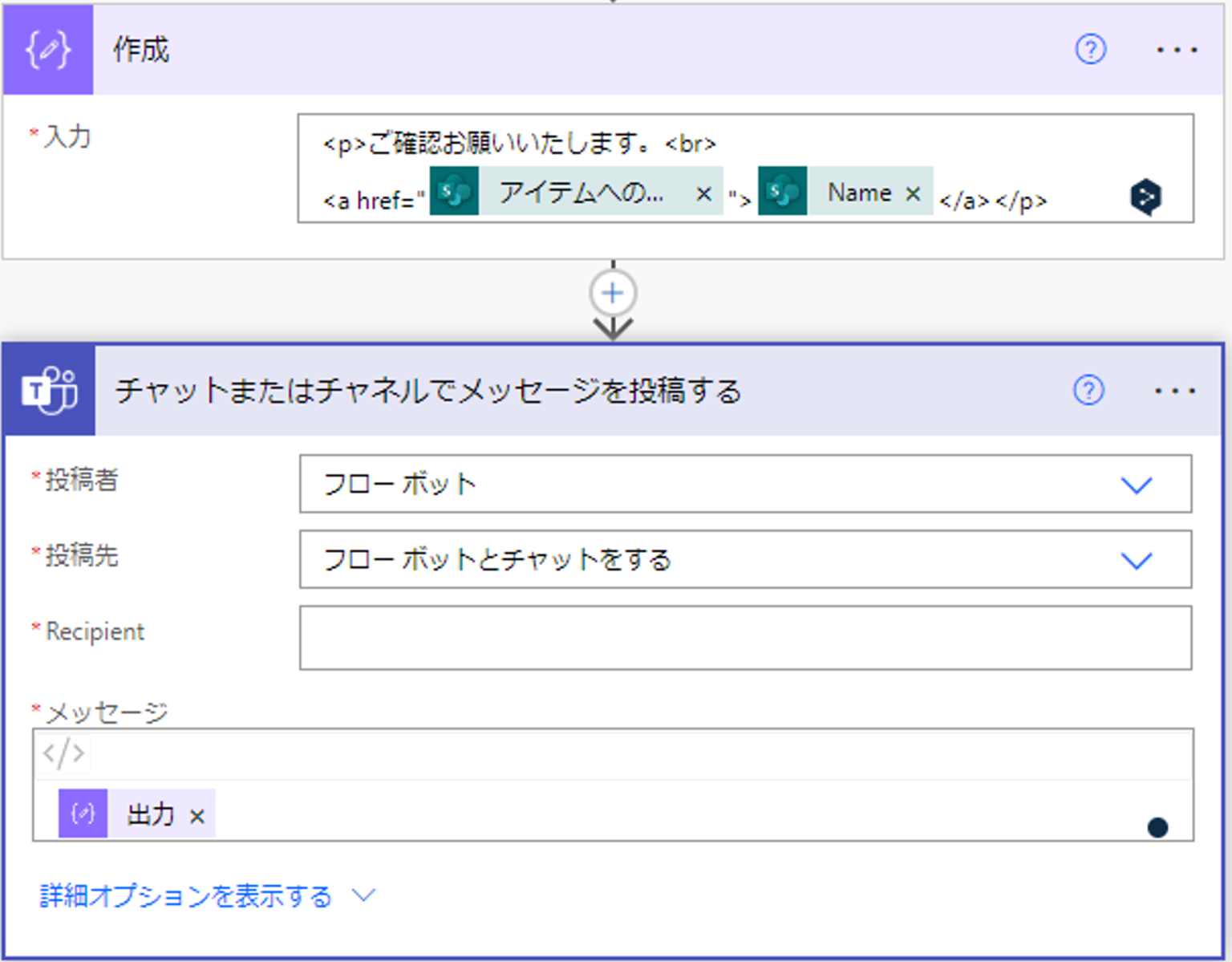Viewport: 1232px width, 962px height.
Task: Open help for the 作成 action
Action: [x=1089, y=50]
